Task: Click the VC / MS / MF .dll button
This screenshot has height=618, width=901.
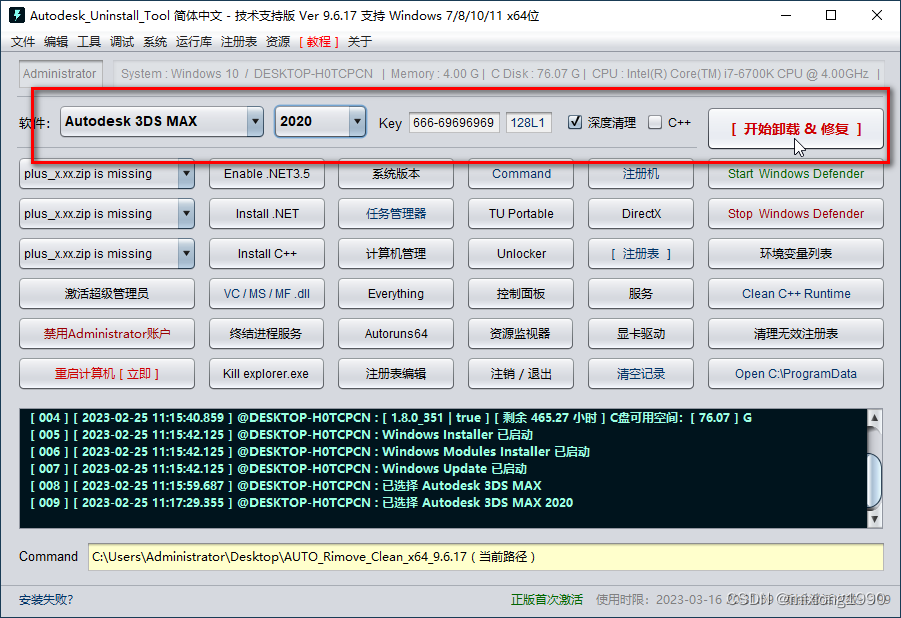Action: tap(267, 294)
